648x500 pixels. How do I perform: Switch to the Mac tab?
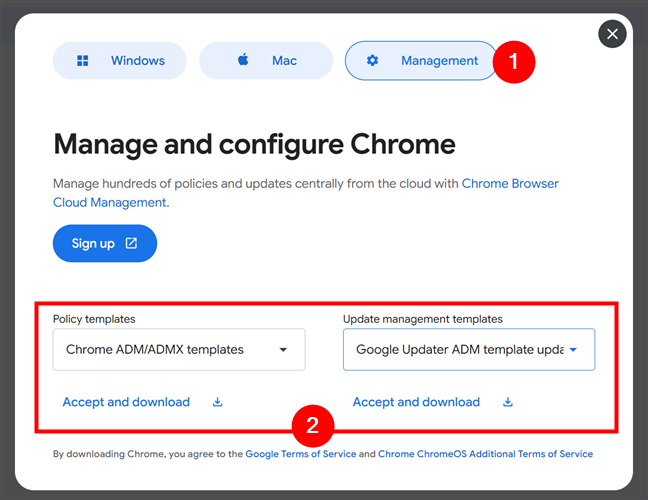(x=266, y=61)
